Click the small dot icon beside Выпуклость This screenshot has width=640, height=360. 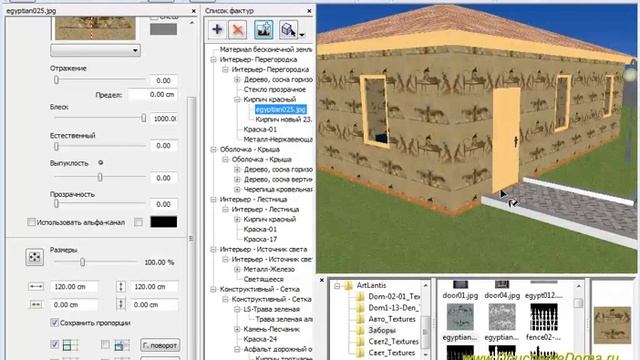(100, 162)
